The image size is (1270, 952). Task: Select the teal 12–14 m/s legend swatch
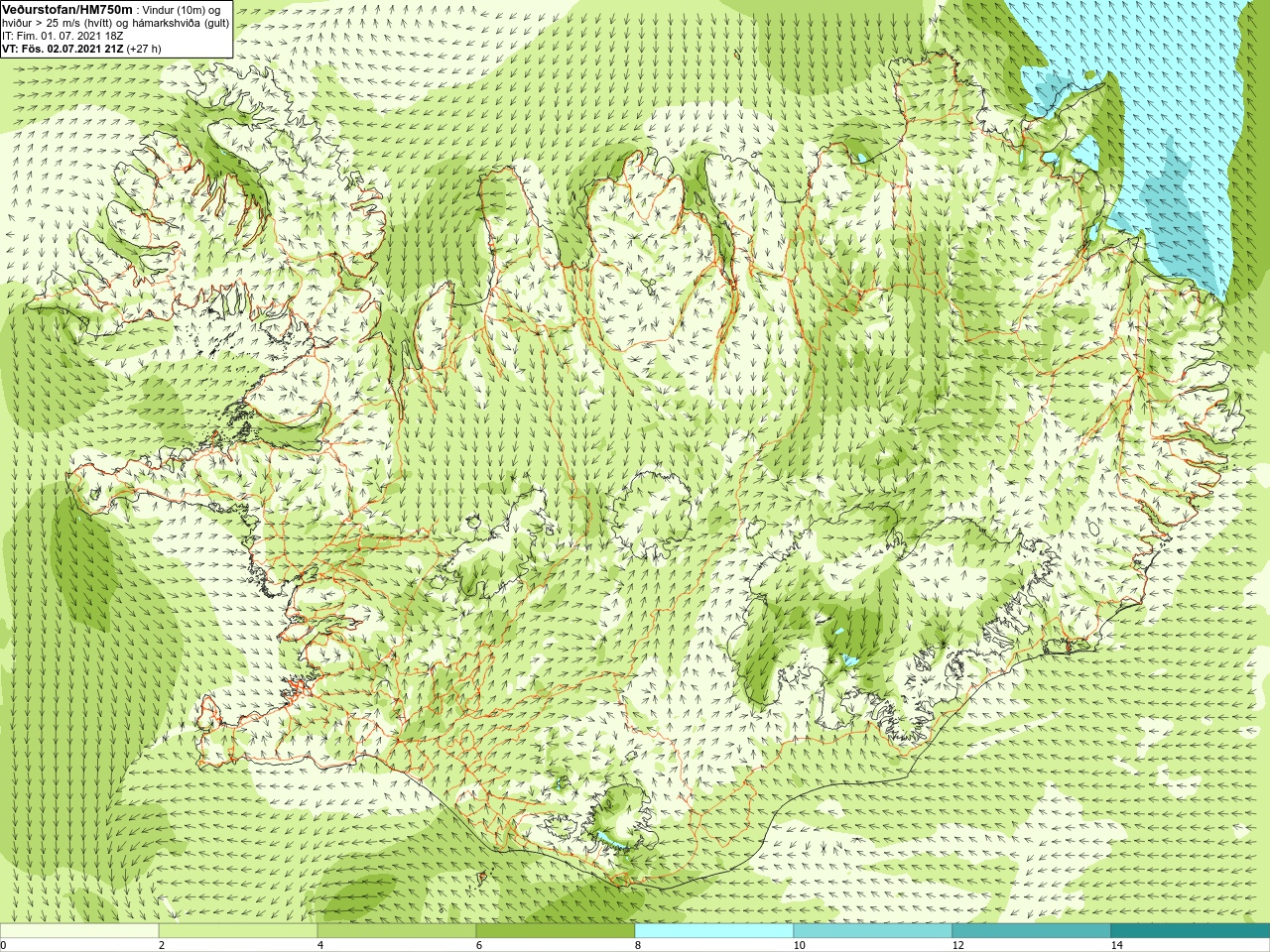tap(1032, 931)
